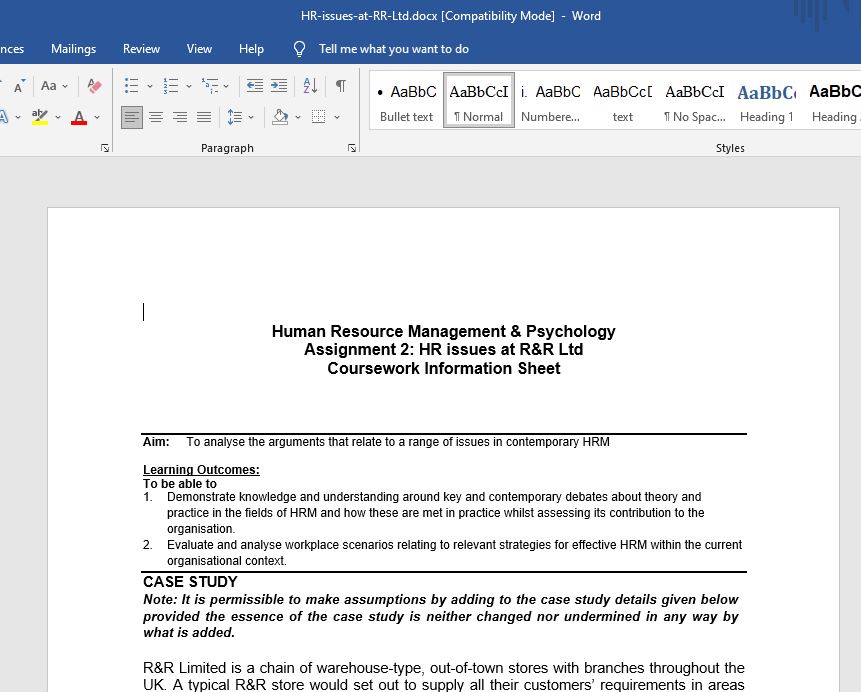The width and height of the screenshot is (861, 692).
Task: Open highlight color dropdown arrow
Action: pos(57,118)
